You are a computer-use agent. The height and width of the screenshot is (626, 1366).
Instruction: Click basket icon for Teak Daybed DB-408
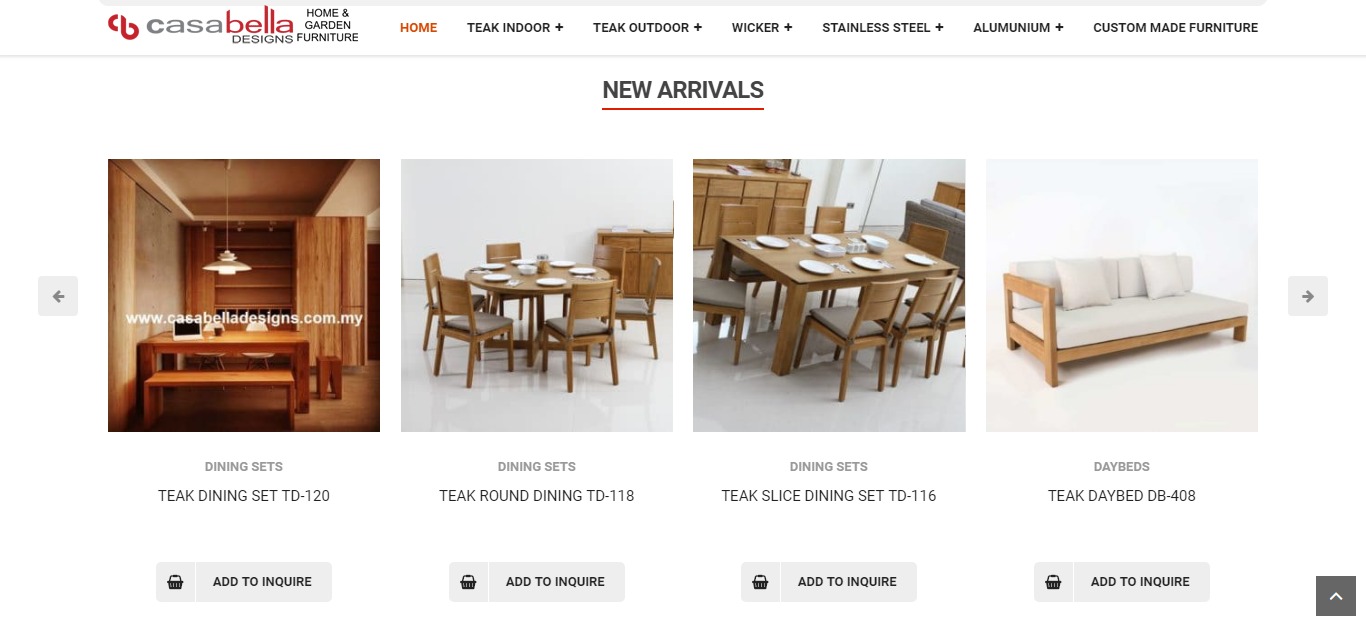1054,582
